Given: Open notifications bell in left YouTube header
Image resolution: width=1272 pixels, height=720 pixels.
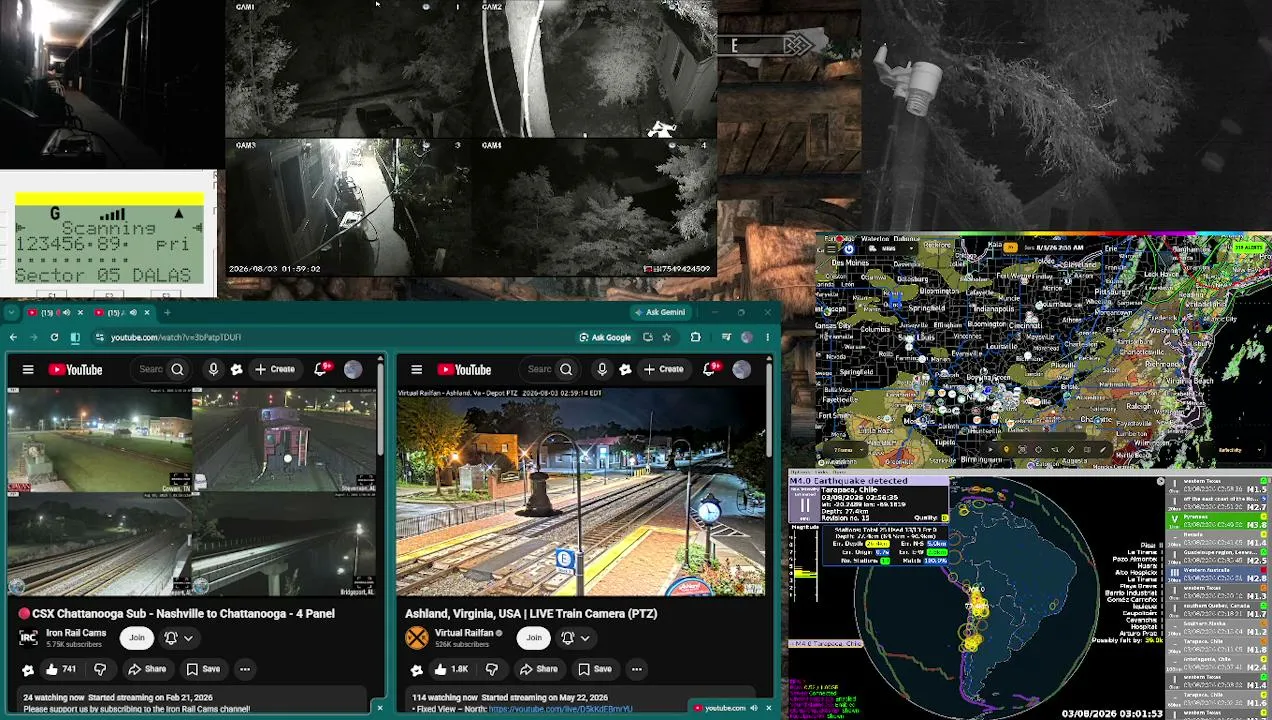Looking at the screenshot, I should 321,370.
